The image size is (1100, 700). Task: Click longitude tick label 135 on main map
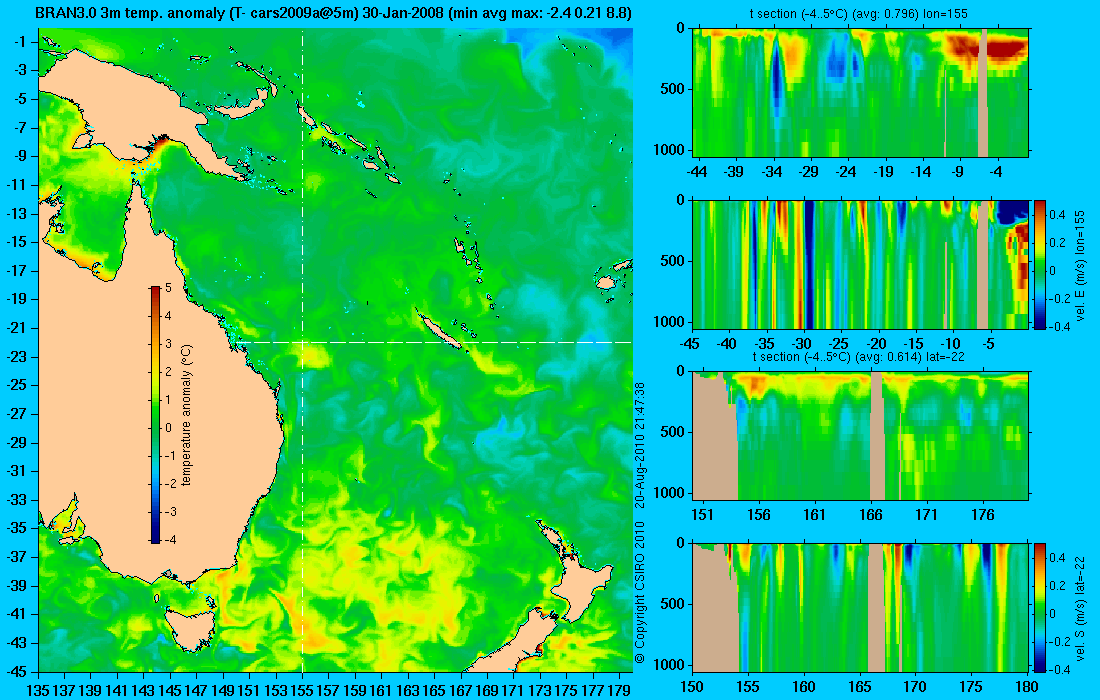38,690
